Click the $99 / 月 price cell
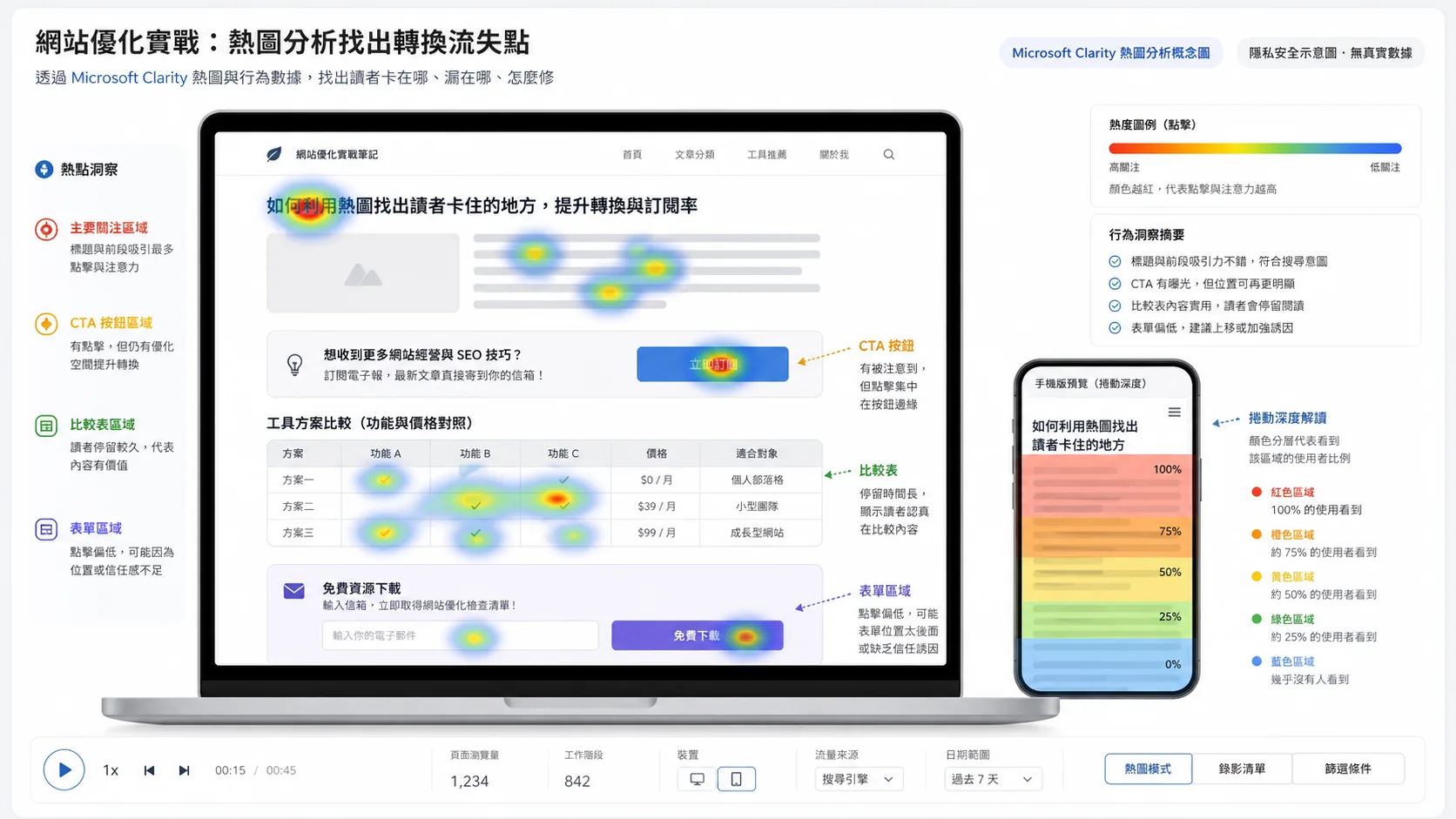This screenshot has width=1456, height=819. tap(657, 533)
